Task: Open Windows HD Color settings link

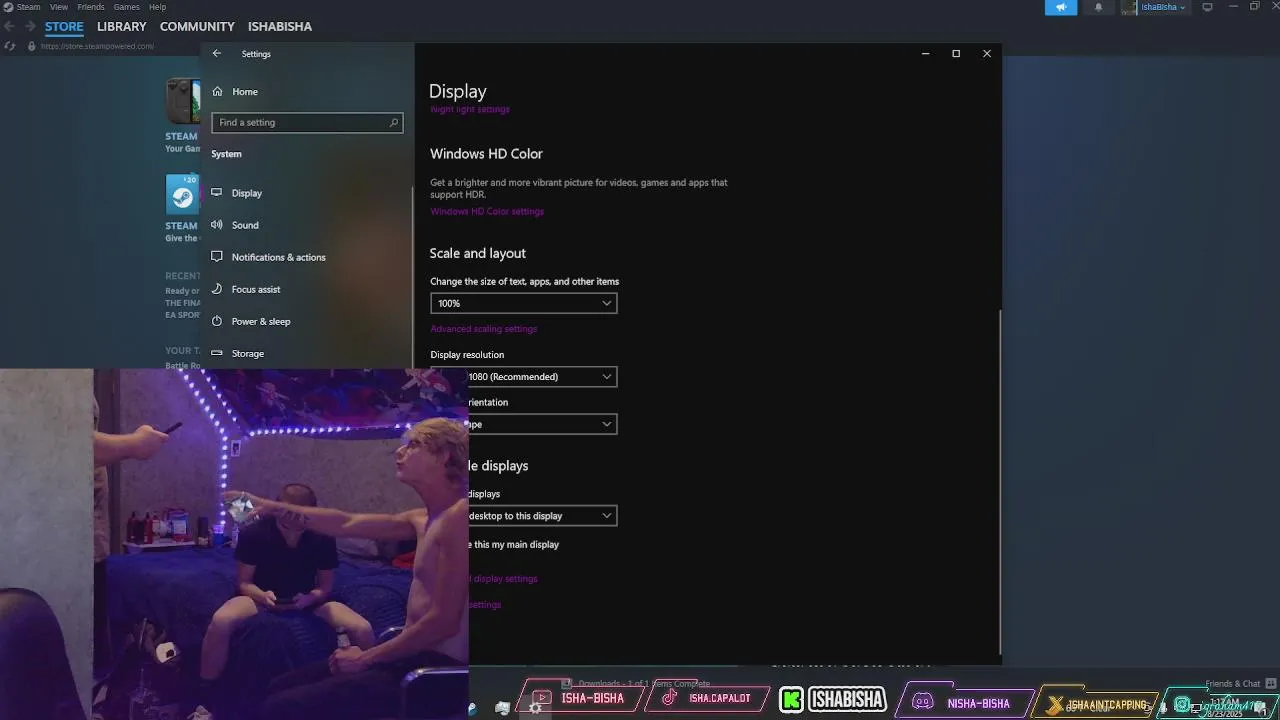Action: pos(487,211)
